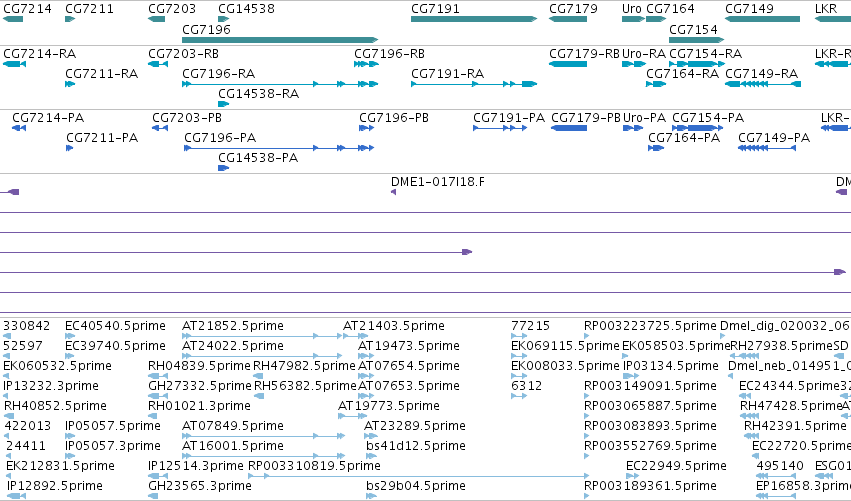Select the CG7179-PB protein label
Image resolution: width=851 pixels, height=501 pixels.
pyautogui.click(x=586, y=118)
